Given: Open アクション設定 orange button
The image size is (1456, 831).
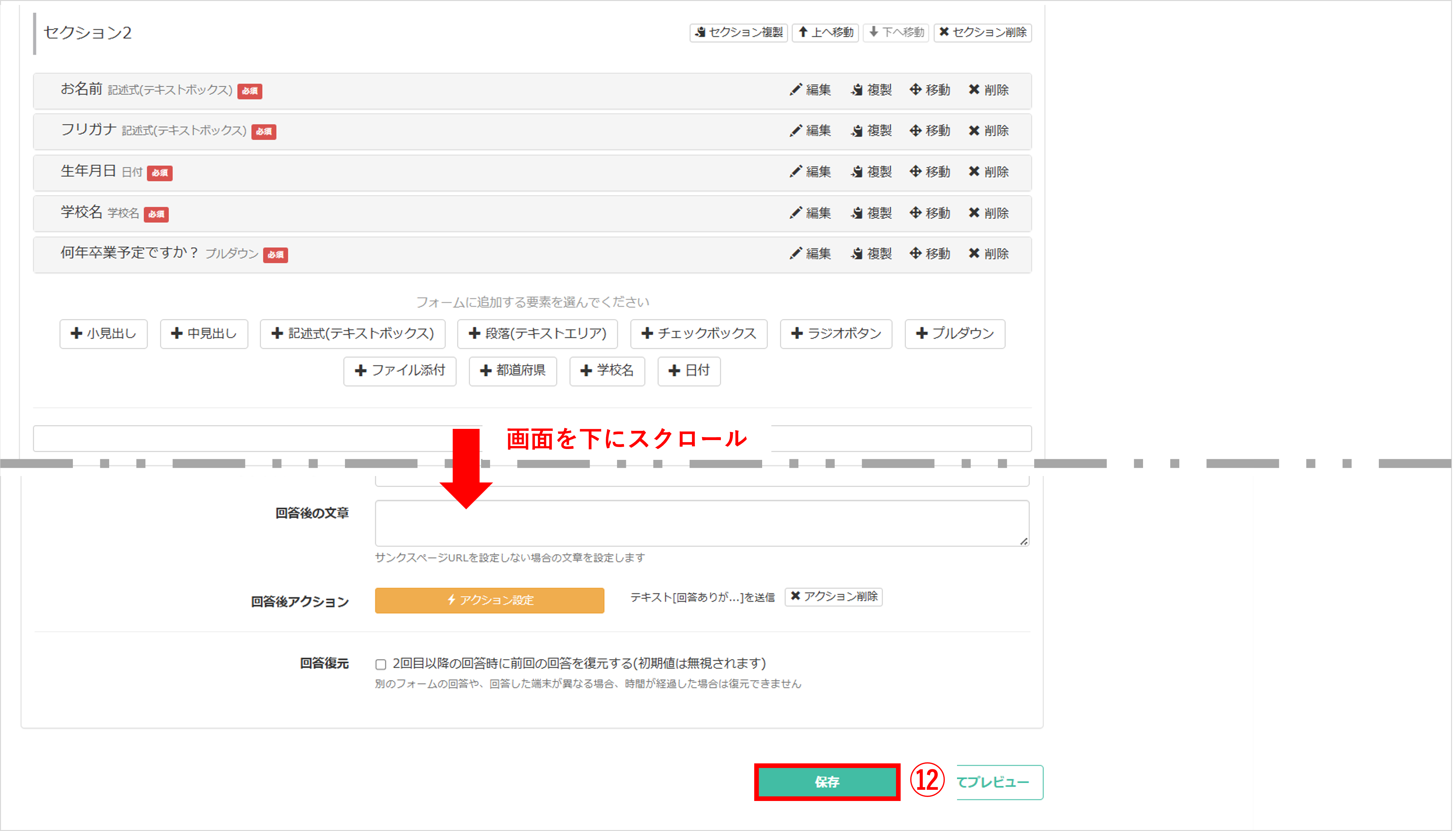Looking at the screenshot, I should pyautogui.click(x=489, y=600).
